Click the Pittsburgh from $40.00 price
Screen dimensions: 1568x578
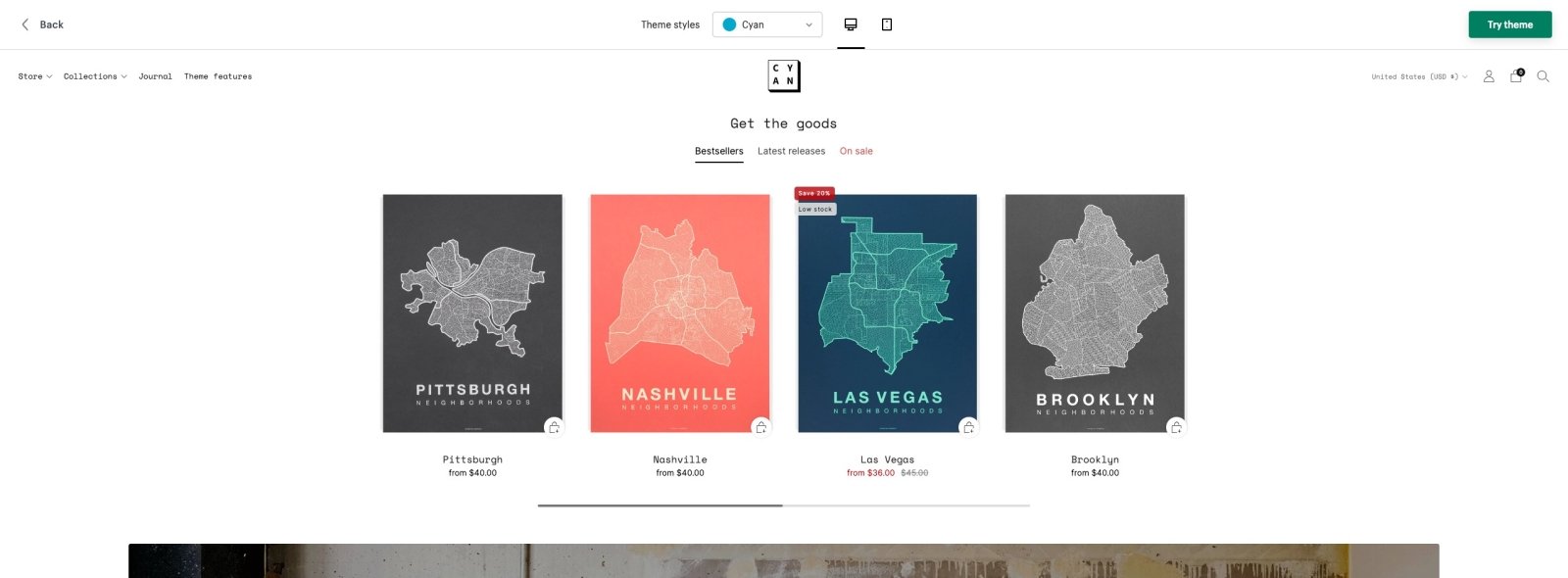(x=472, y=473)
